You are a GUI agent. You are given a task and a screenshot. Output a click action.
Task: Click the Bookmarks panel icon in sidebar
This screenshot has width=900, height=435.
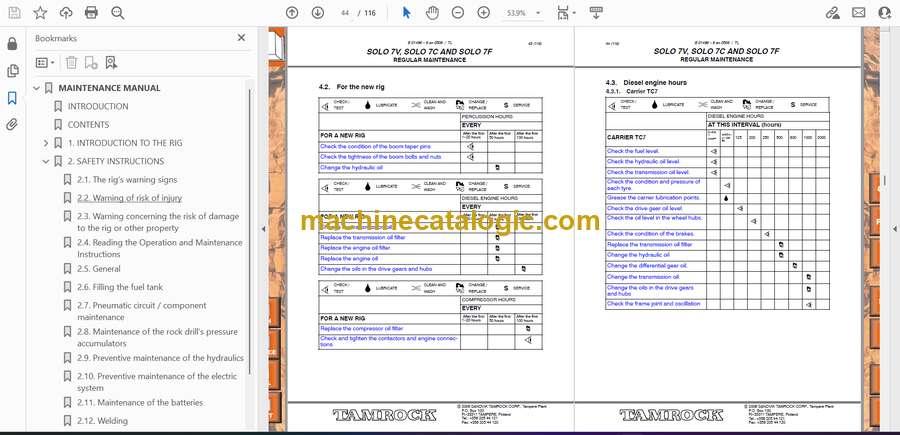12,98
